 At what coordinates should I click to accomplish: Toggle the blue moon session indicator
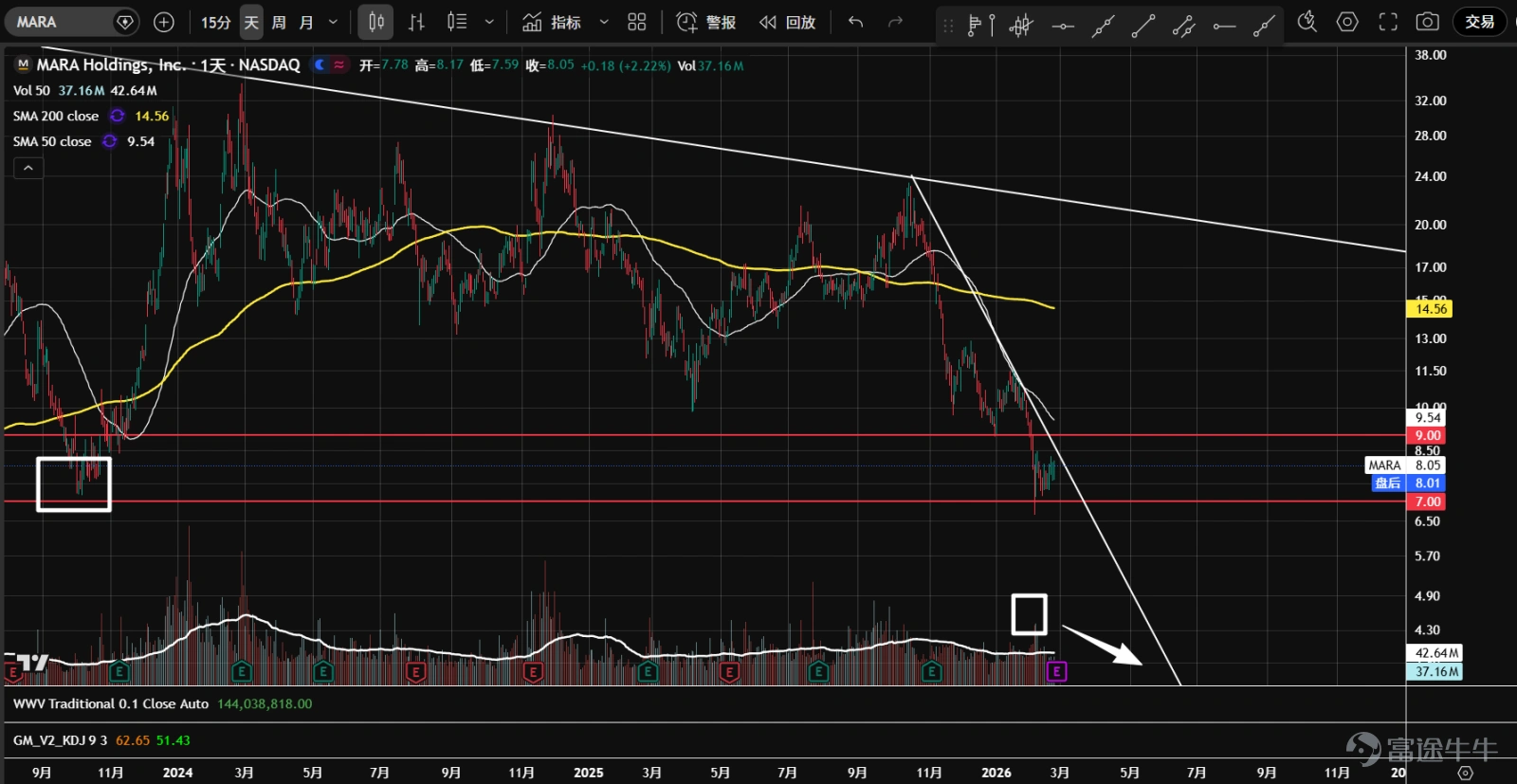coord(320,64)
